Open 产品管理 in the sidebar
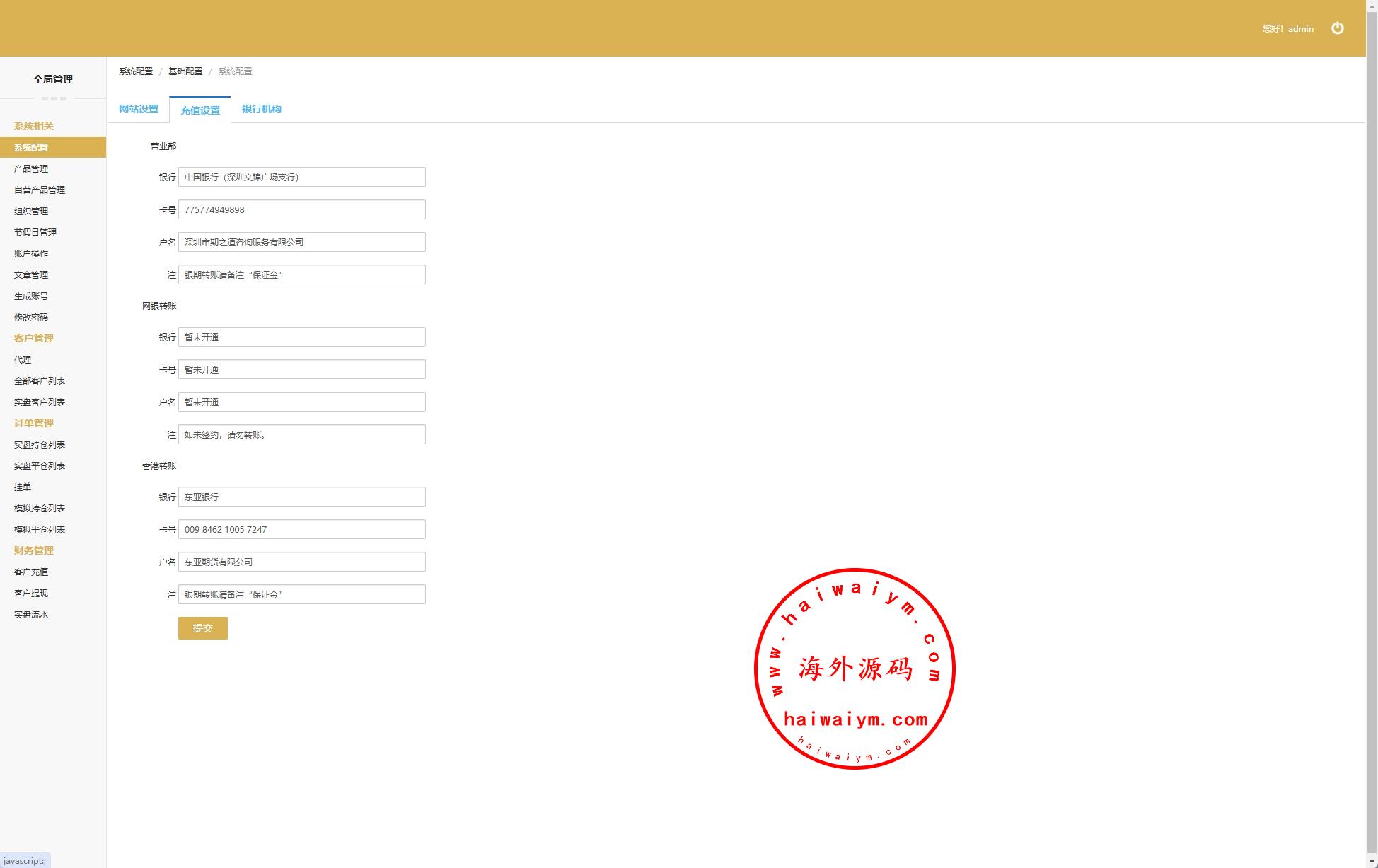 tap(31, 169)
